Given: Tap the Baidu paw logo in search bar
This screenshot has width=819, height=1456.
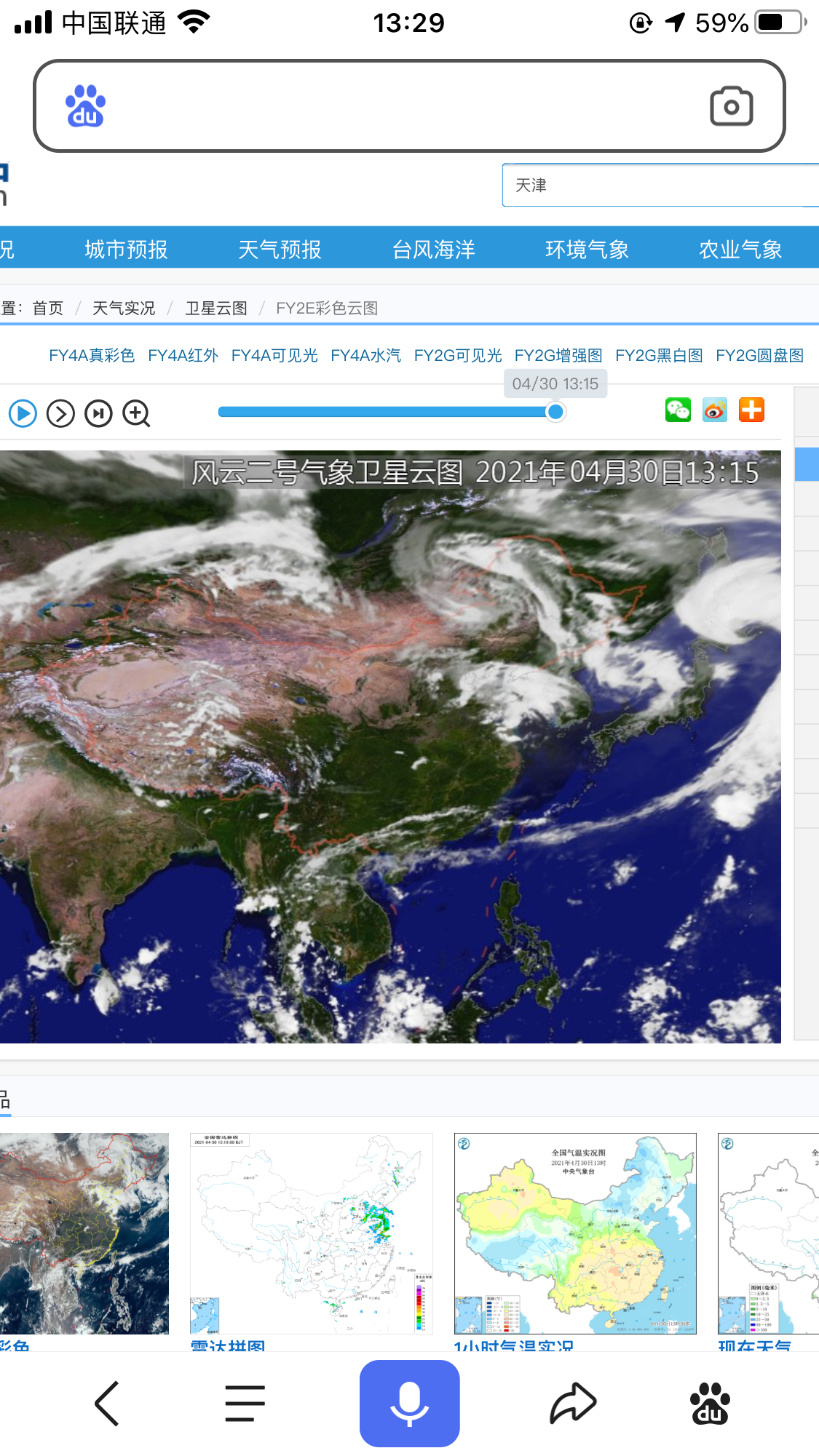Looking at the screenshot, I should (86, 106).
